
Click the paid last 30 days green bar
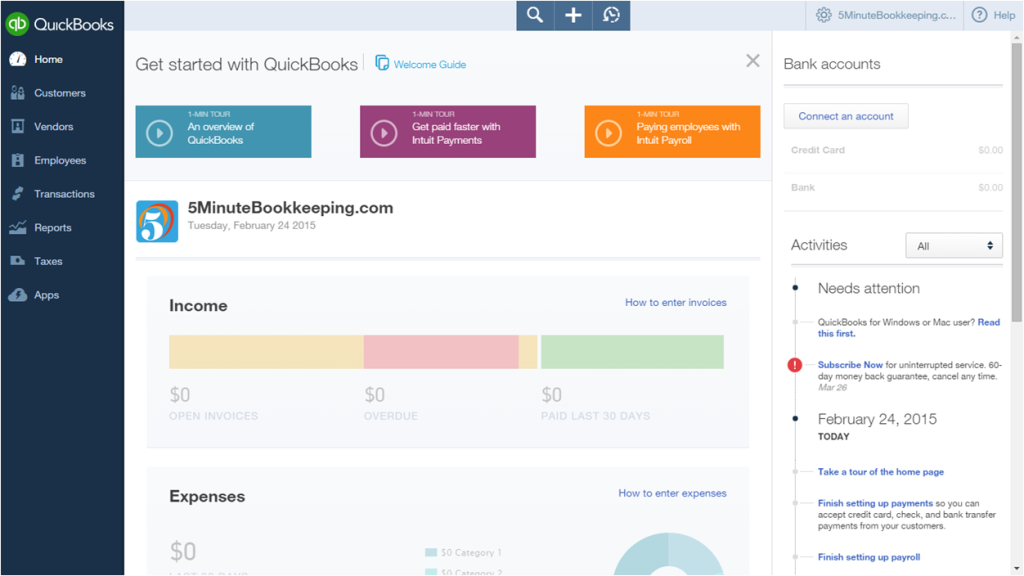(632, 352)
